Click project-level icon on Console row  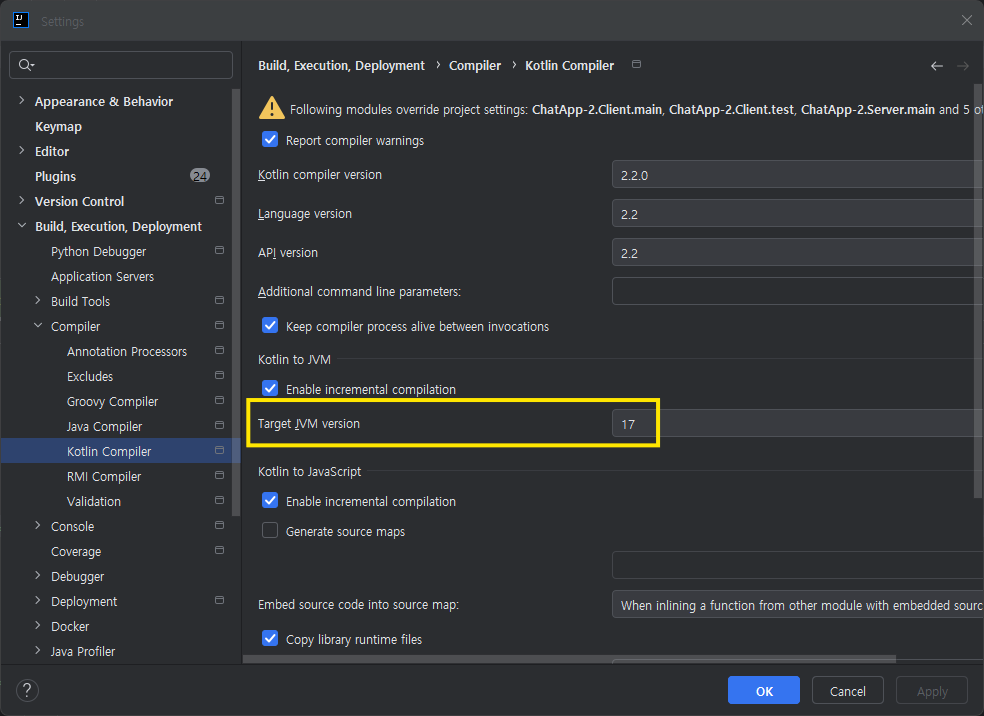point(219,525)
